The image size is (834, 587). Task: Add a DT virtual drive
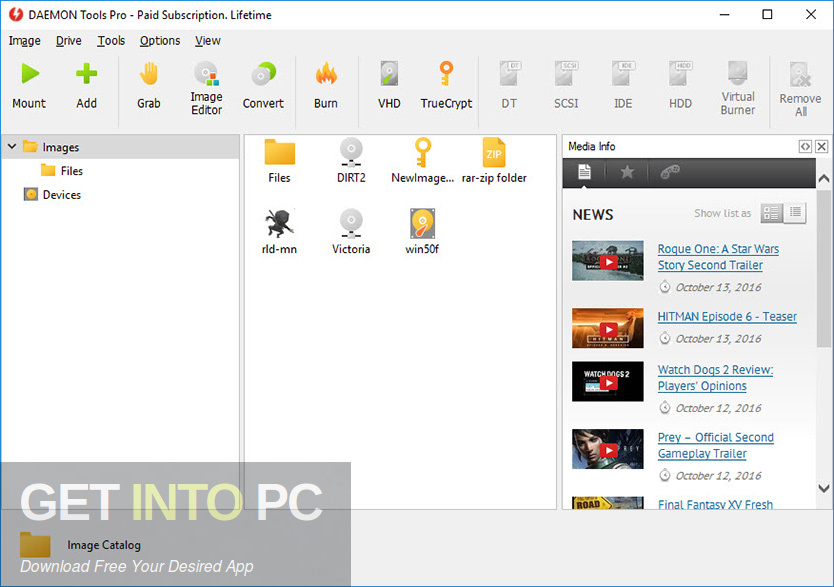509,86
